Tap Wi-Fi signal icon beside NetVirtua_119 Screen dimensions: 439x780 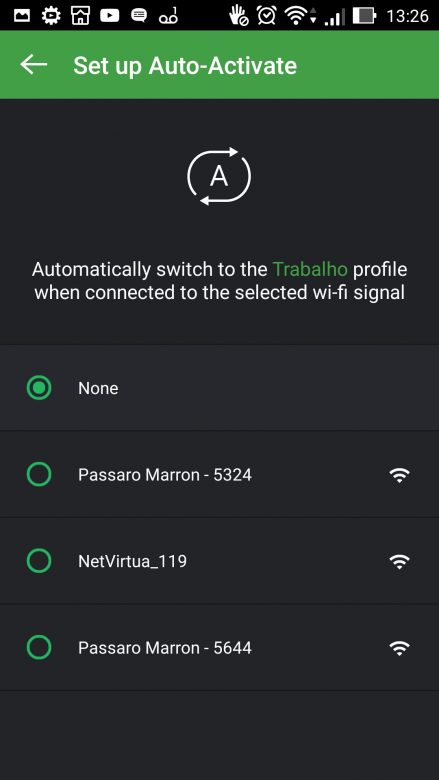coord(399,561)
